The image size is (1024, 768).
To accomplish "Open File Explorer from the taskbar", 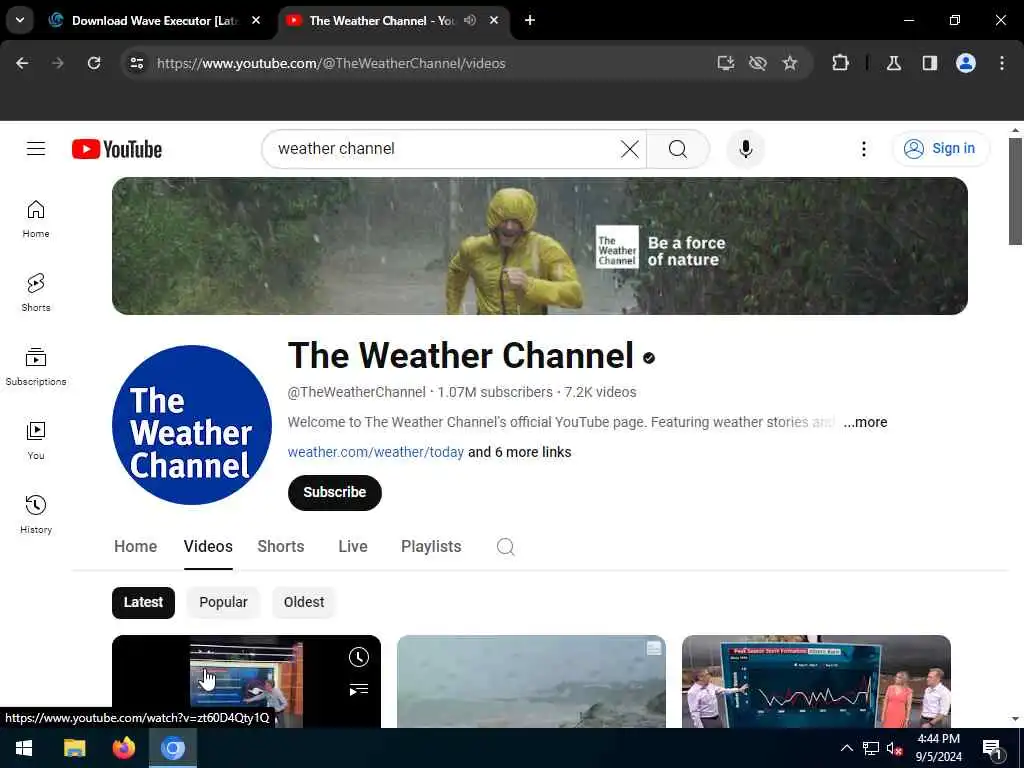I will pyautogui.click(x=74, y=748).
